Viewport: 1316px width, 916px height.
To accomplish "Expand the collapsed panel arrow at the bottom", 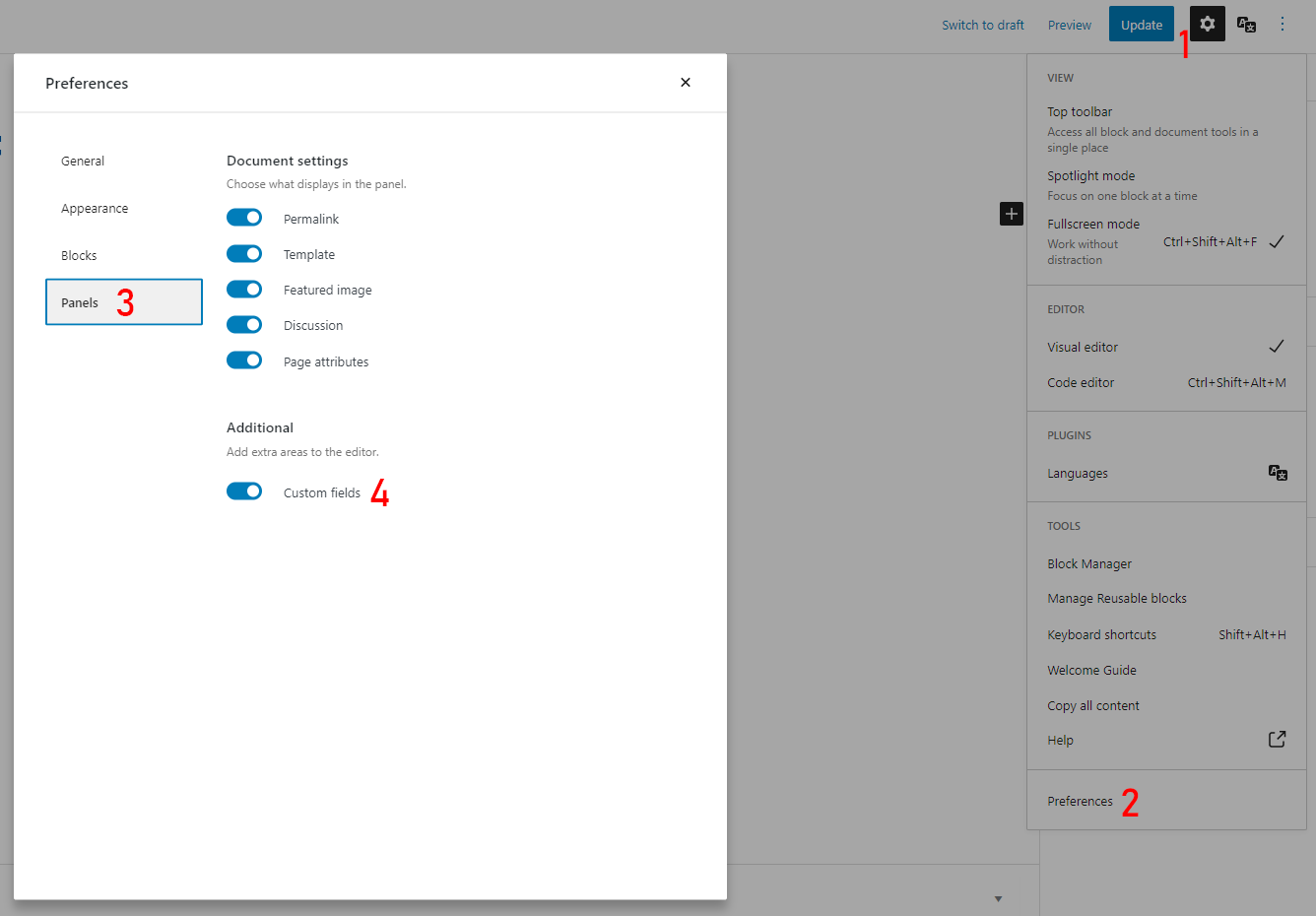I will pyautogui.click(x=998, y=898).
